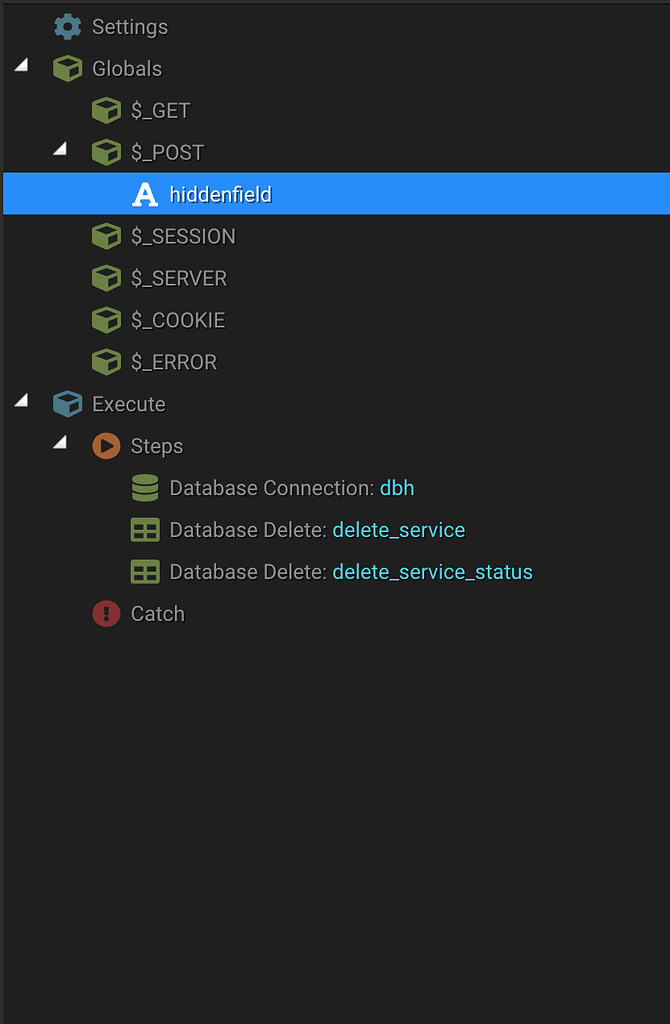Click the $_POST cube icon
This screenshot has width=670, height=1024.
coord(106,152)
